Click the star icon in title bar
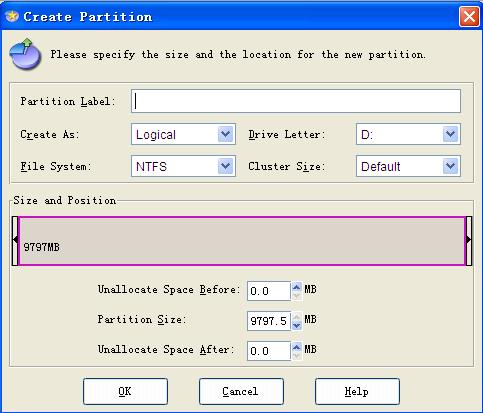 point(12,16)
